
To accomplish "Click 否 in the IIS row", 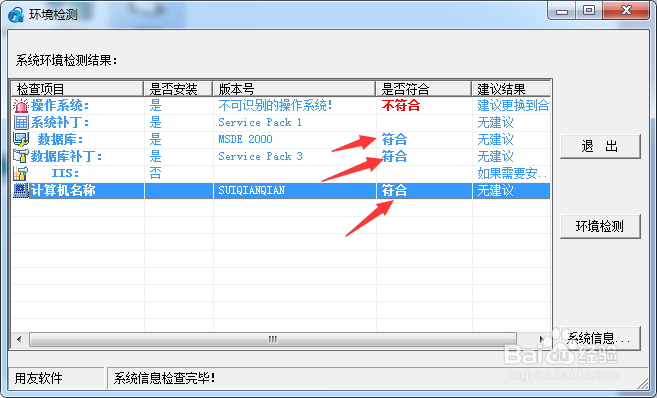I will [x=155, y=173].
